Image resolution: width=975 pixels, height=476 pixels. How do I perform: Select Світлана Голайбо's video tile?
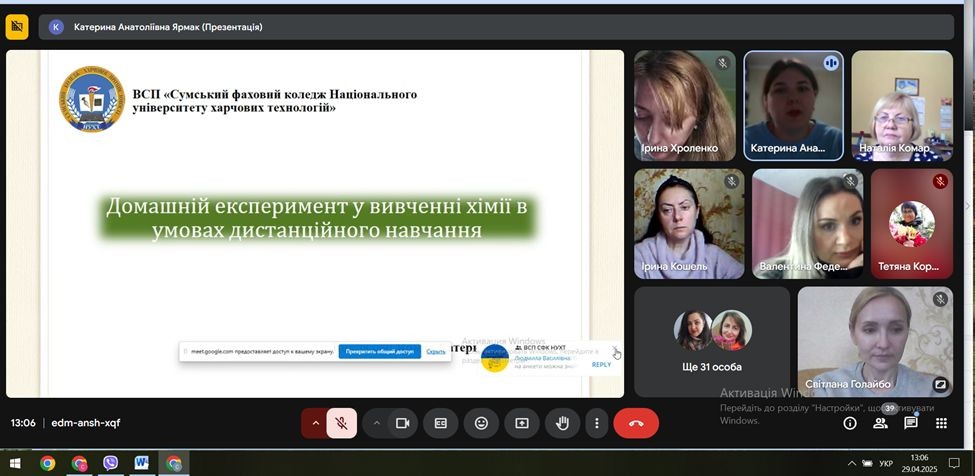pyautogui.click(x=875, y=341)
